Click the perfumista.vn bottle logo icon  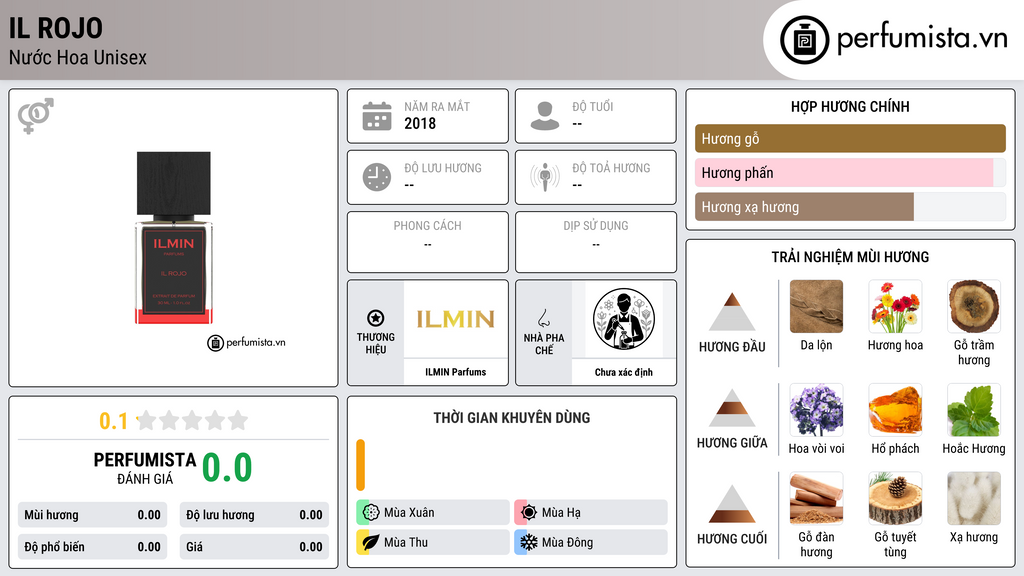[x=804, y=40]
